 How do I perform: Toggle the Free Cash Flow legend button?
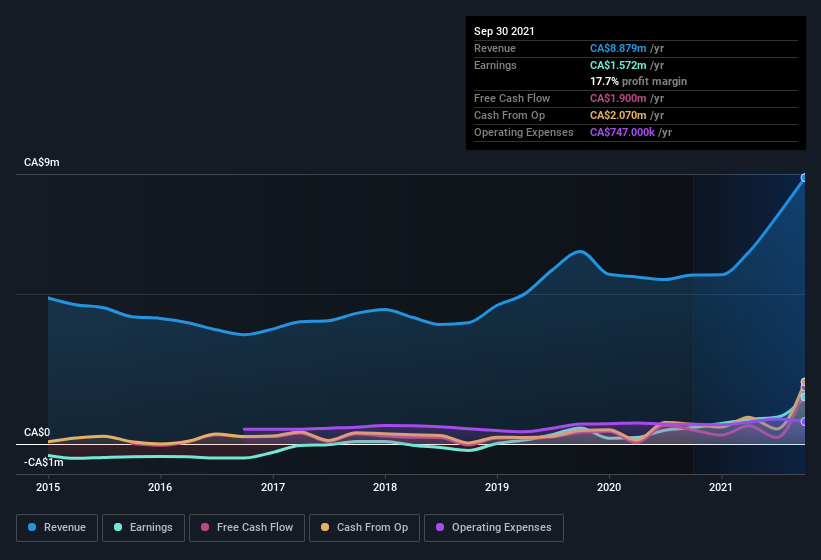click(247, 528)
